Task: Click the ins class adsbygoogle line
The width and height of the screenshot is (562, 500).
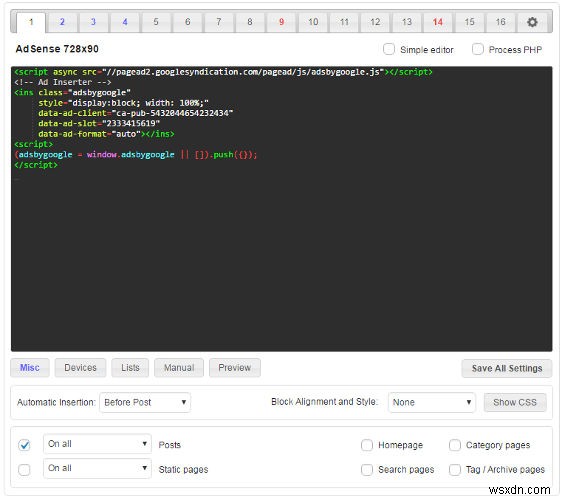Action: point(72,93)
